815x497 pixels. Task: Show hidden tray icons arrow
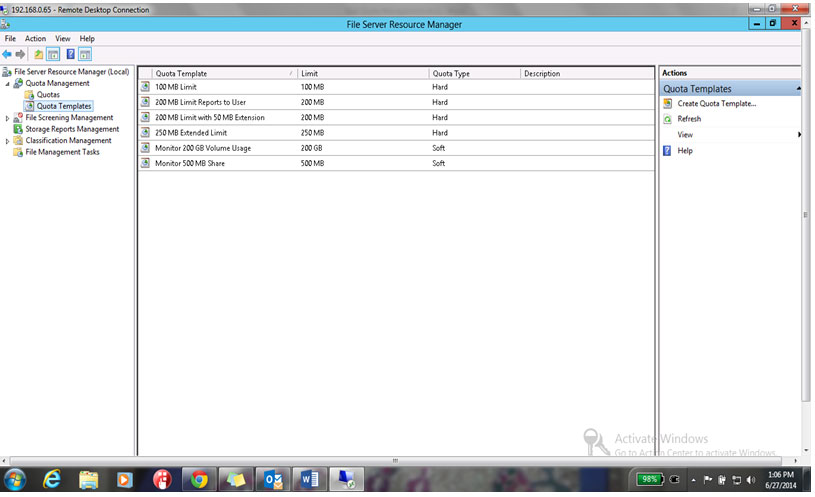[x=693, y=480]
